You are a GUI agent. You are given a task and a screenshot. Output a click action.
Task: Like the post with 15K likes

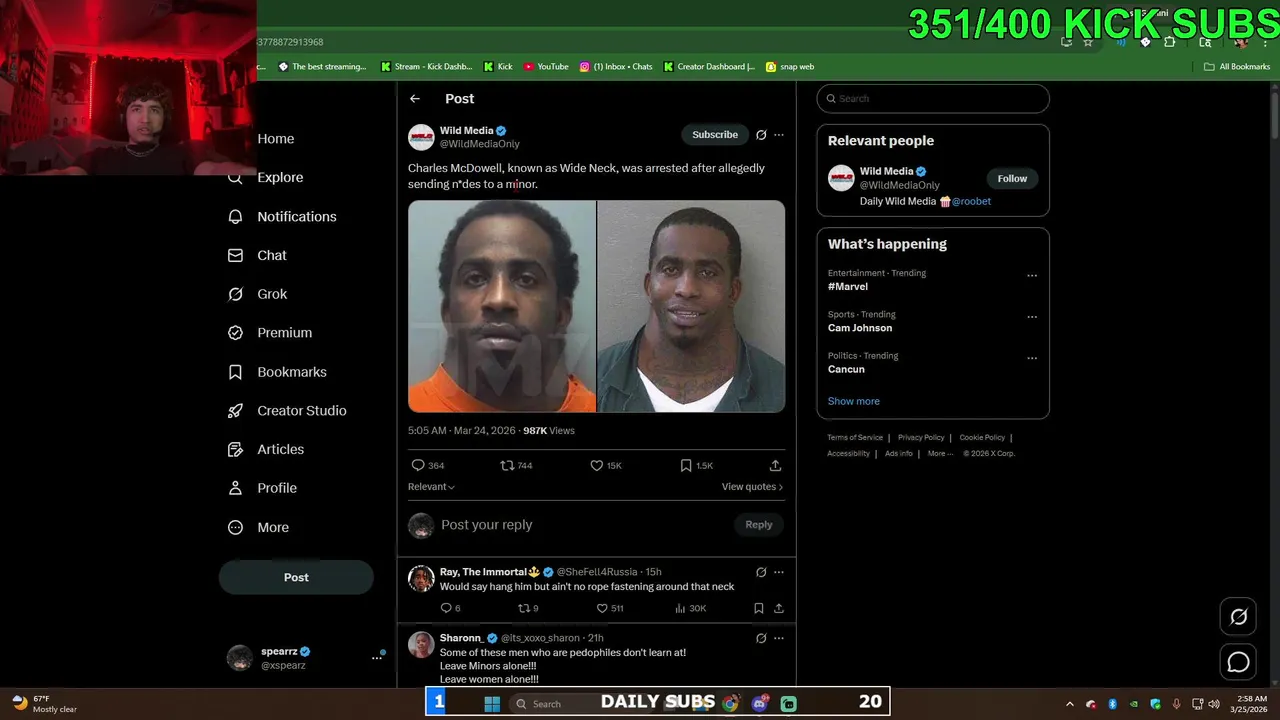pyautogui.click(x=606, y=466)
